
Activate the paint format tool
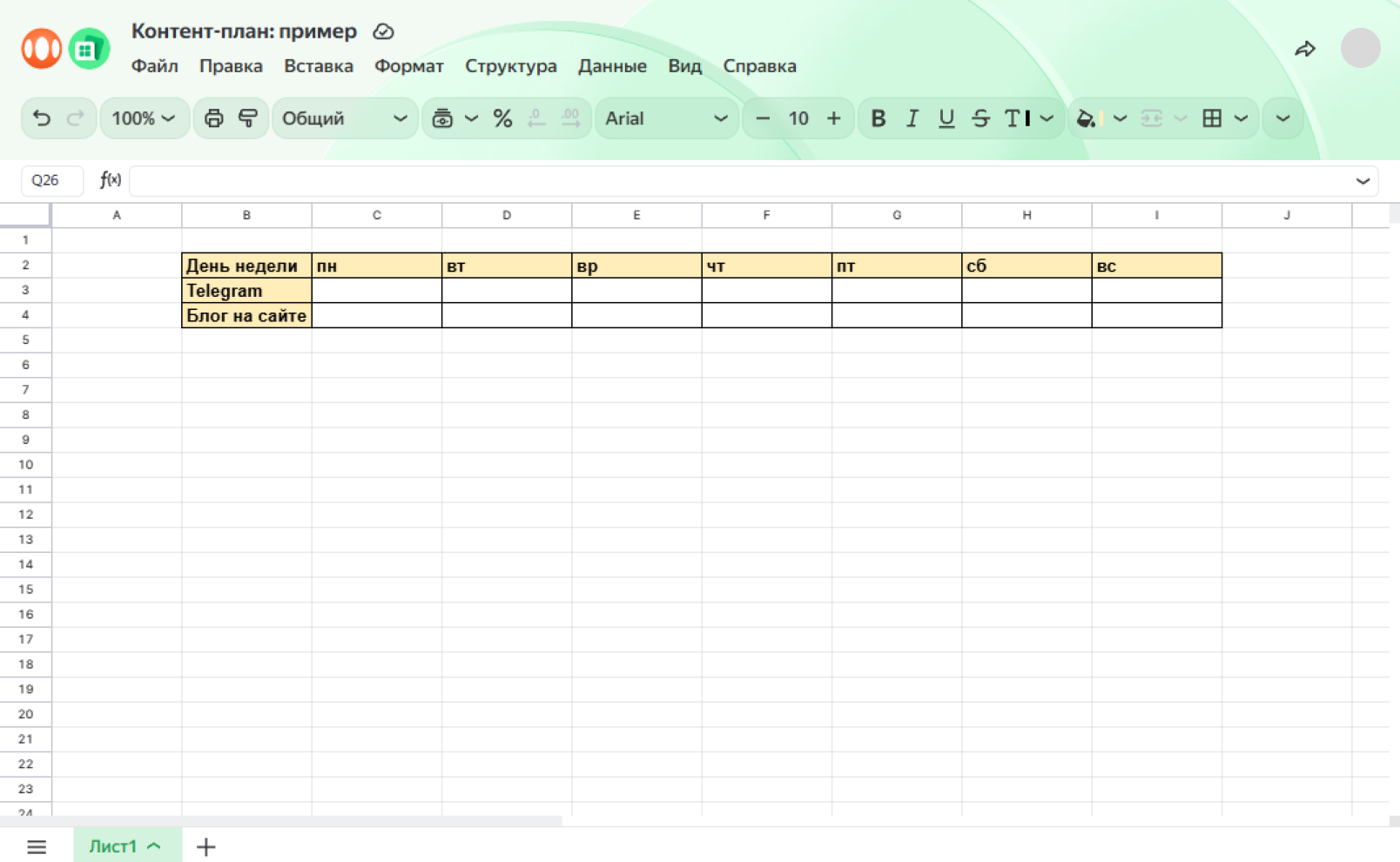tap(248, 118)
